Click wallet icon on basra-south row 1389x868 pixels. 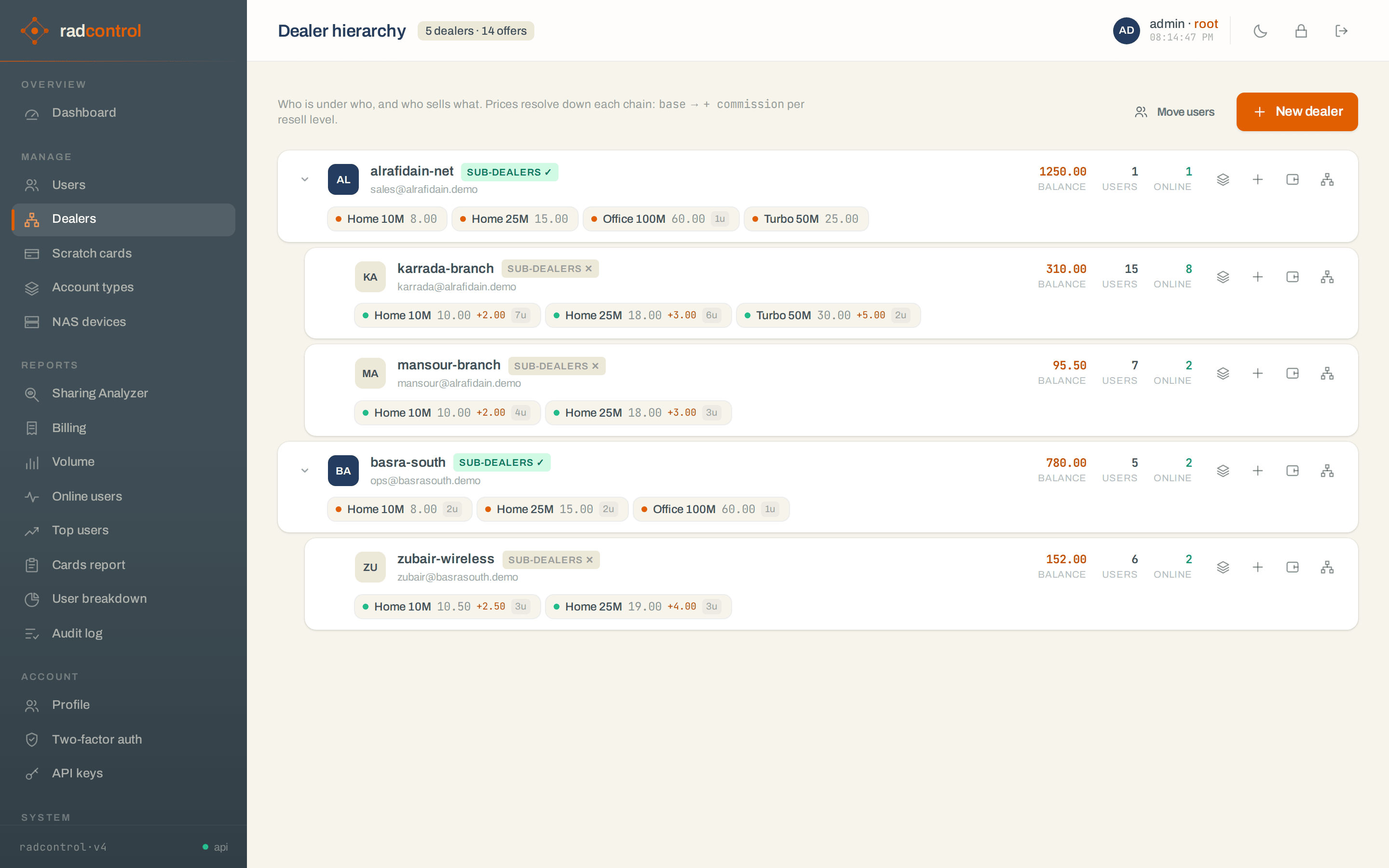(x=1292, y=471)
